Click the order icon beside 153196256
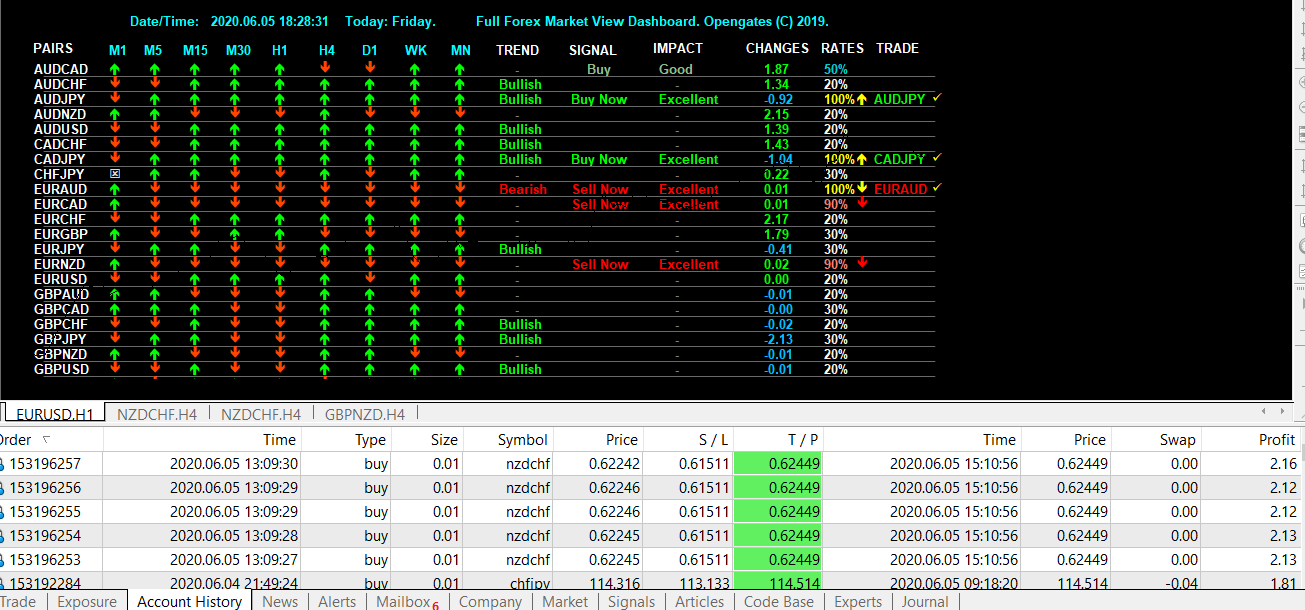This screenshot has height=610, width=1305. point(3,488)
